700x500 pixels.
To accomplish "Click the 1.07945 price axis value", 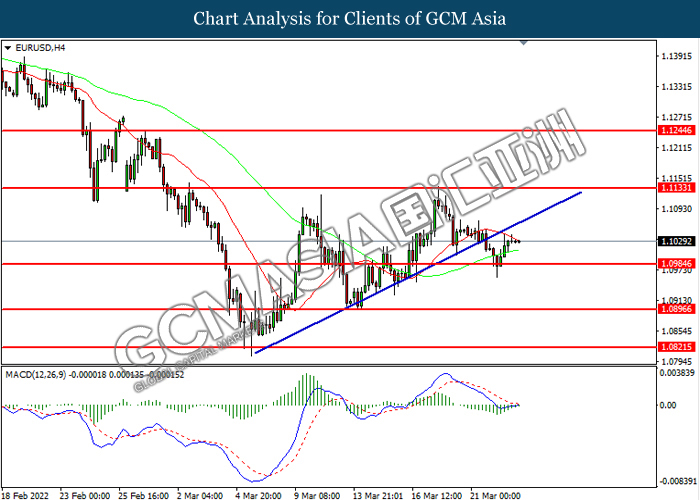I will click(x=677, y=361).
